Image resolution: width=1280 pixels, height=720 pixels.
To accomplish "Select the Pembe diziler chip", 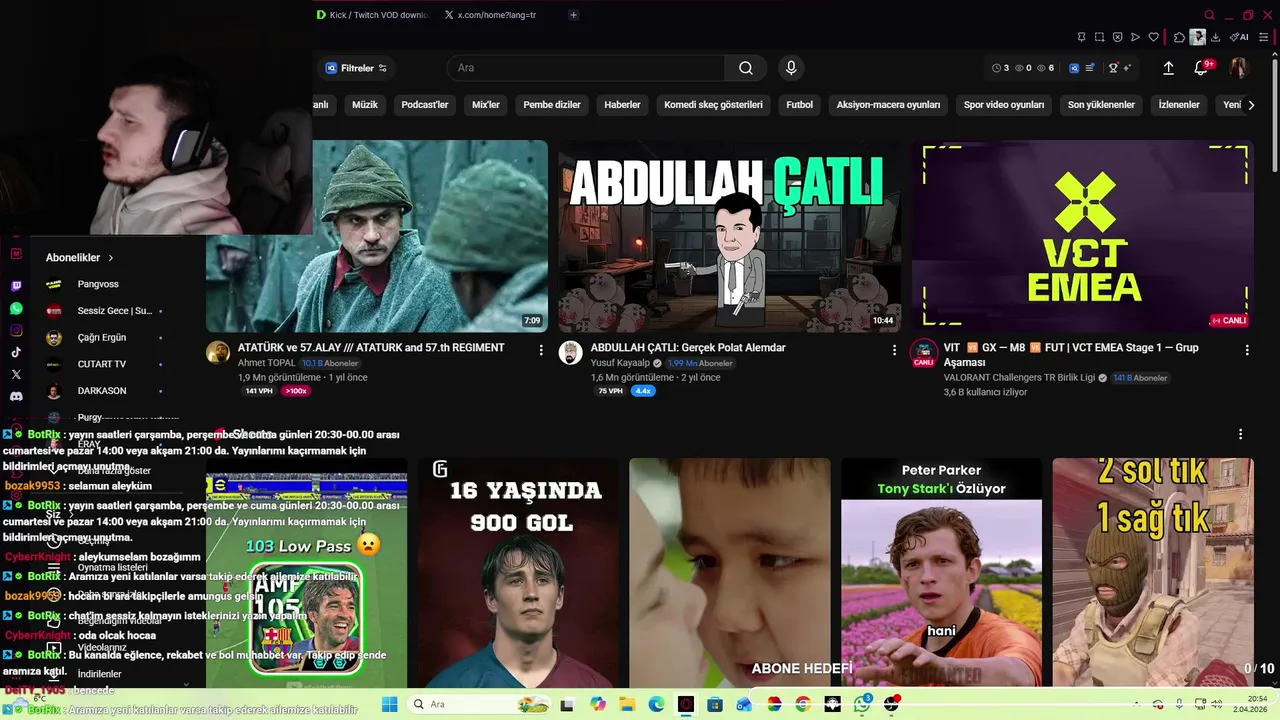I will pos(552,105).
